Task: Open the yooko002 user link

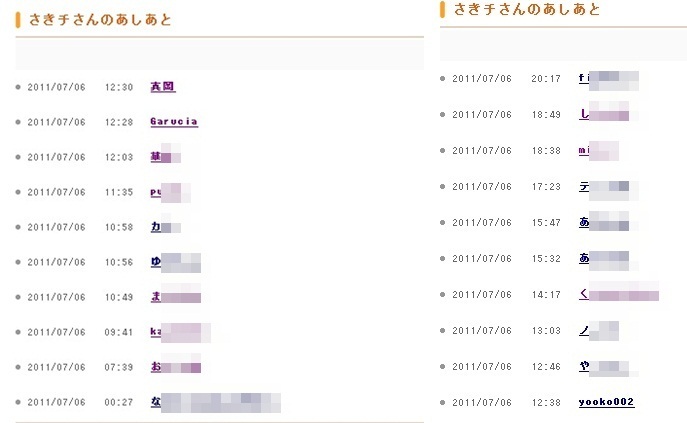Action: pyautogui.click(x=606, y=402)
